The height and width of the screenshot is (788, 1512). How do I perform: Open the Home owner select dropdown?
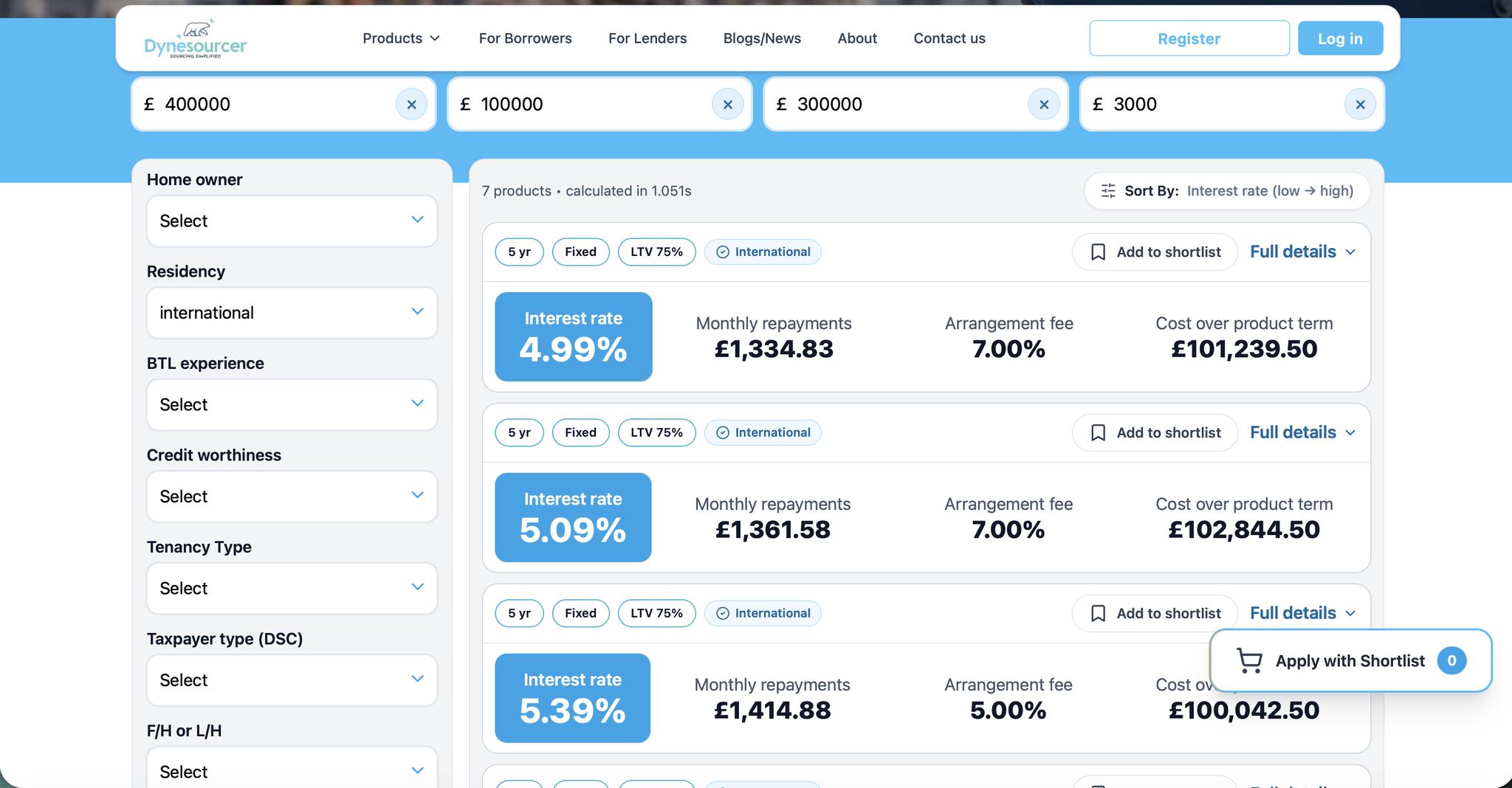(292, 221)
